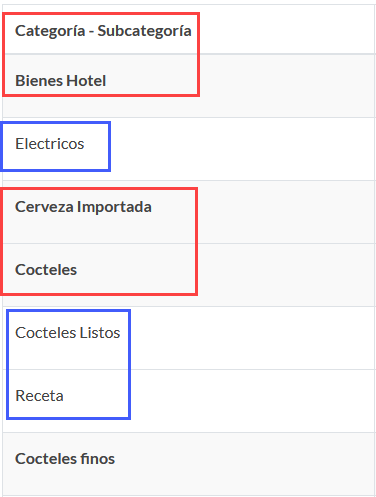Select the Cerveza Importada category
This screenshot has width=376, height=497.
point(83,207)
